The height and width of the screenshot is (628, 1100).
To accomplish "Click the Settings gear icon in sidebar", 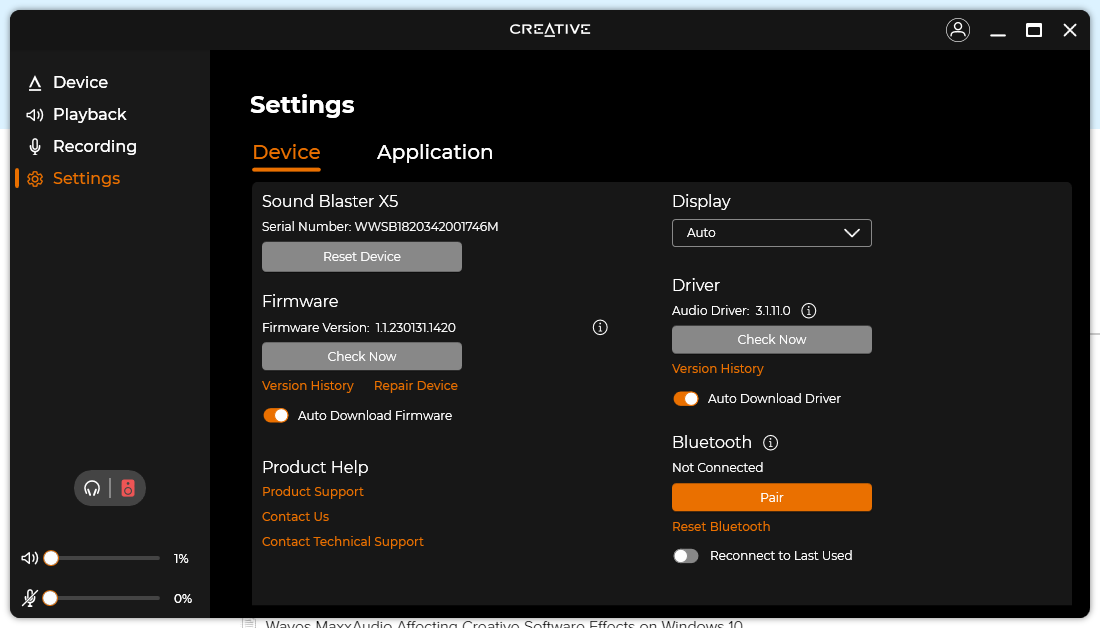I will click(34, 179).
